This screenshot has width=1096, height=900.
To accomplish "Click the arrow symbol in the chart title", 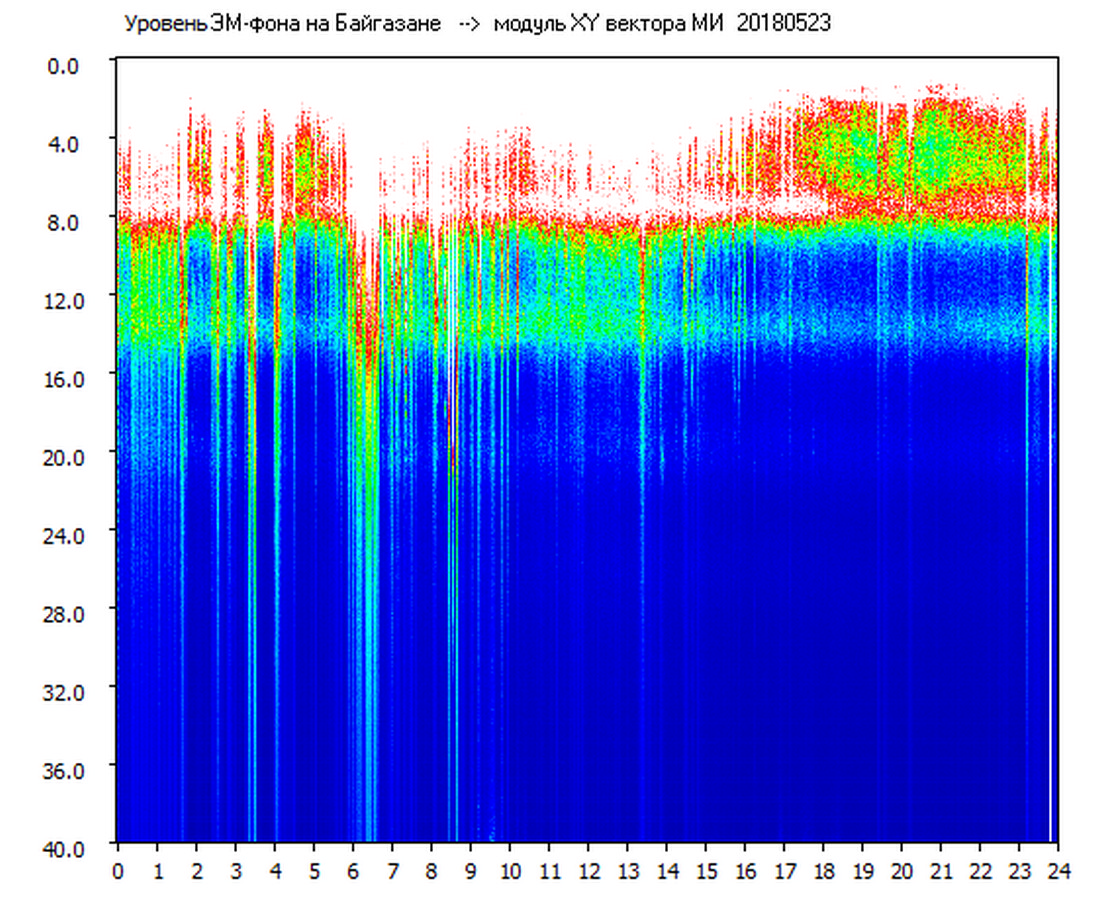I will (x=470, y=24).
